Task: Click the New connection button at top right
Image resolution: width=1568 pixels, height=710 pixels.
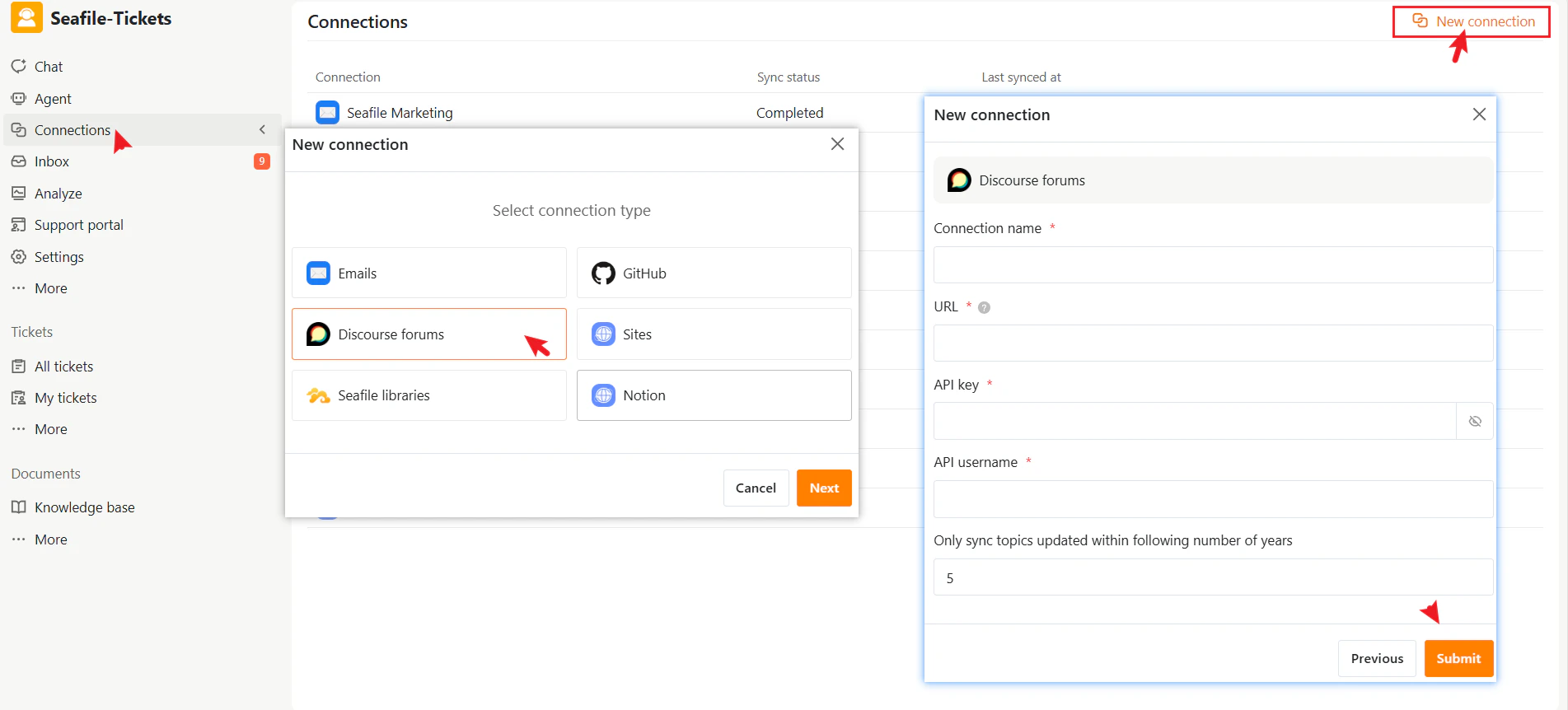Action: [1472, 21]
